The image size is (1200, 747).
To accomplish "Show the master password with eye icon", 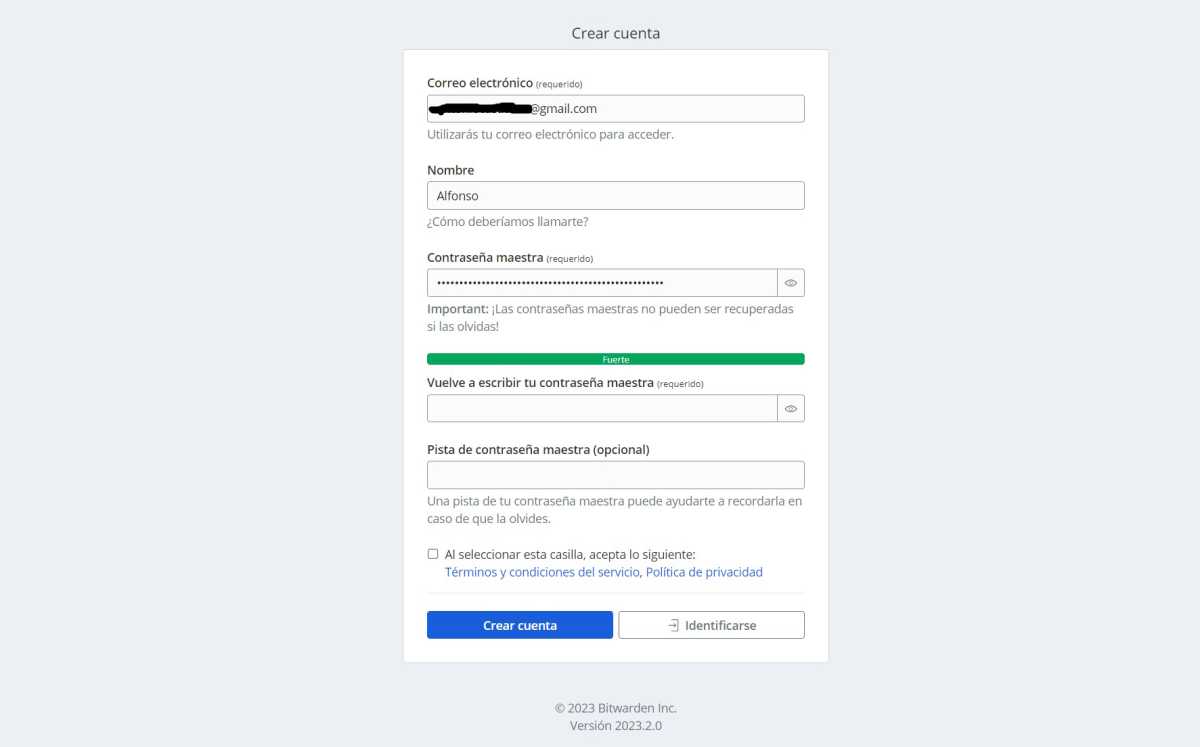I will point(791,283).
